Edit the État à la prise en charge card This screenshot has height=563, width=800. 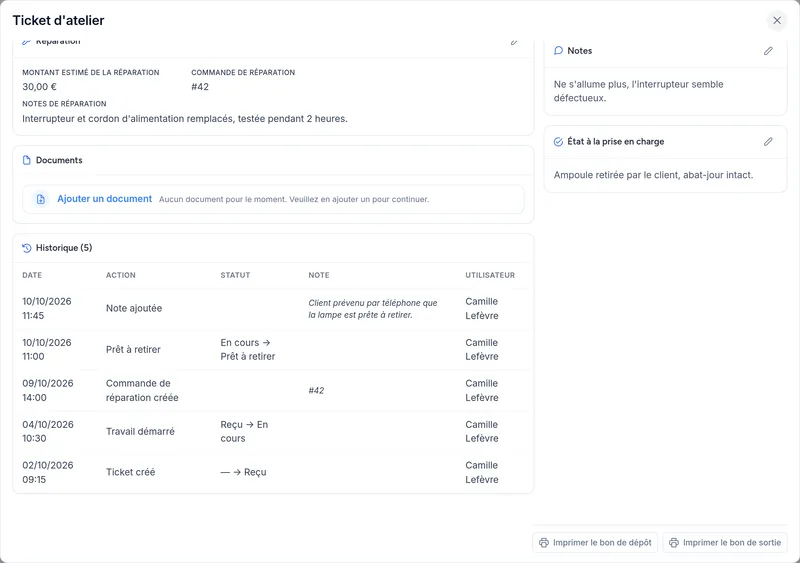point(768,141)
